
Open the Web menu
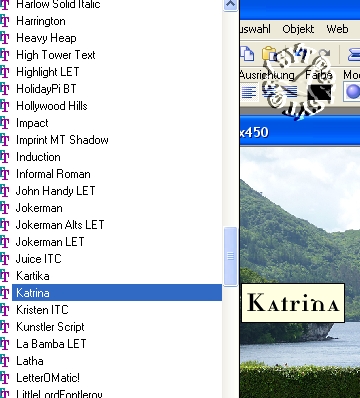337,29
